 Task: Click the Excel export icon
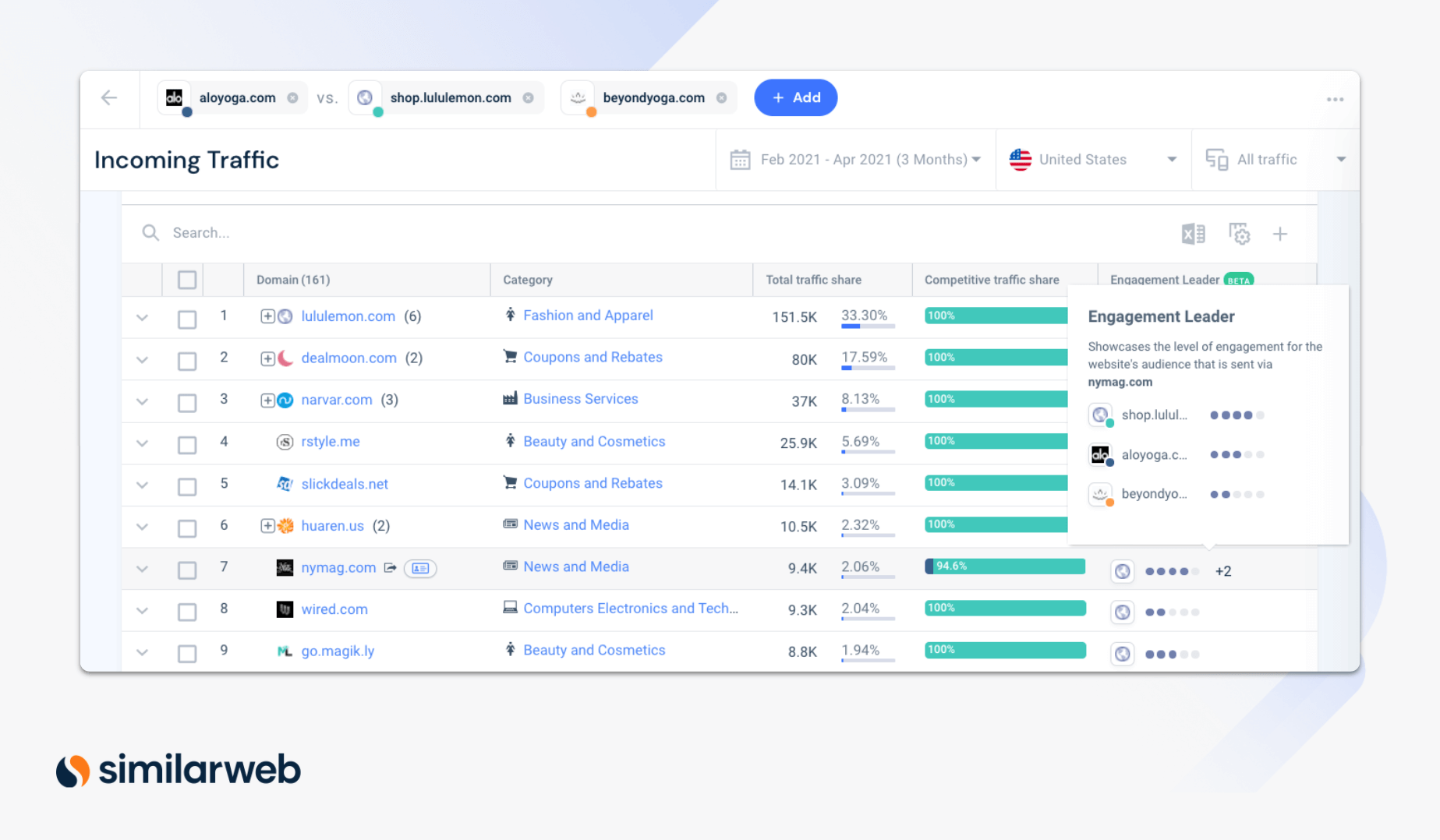(x=1191, y=233)
